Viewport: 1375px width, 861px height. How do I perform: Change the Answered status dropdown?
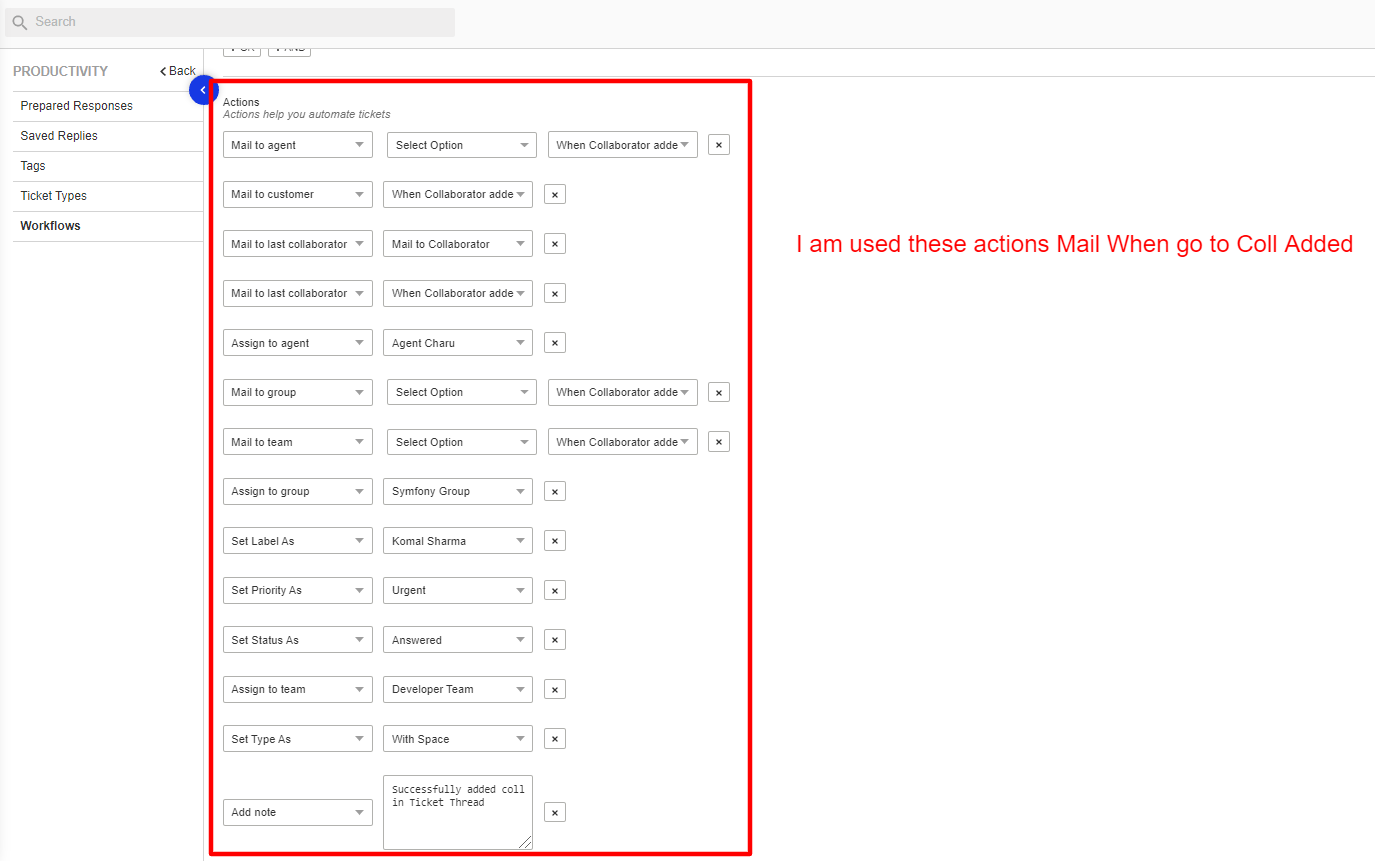[x=458, y=640]
